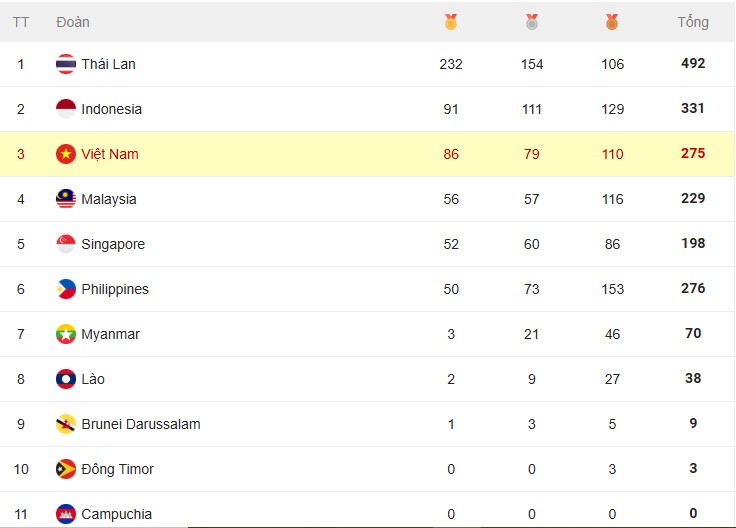Select the Đoàn column header
This screenshot has width=736, height=528.
point(73,22)
